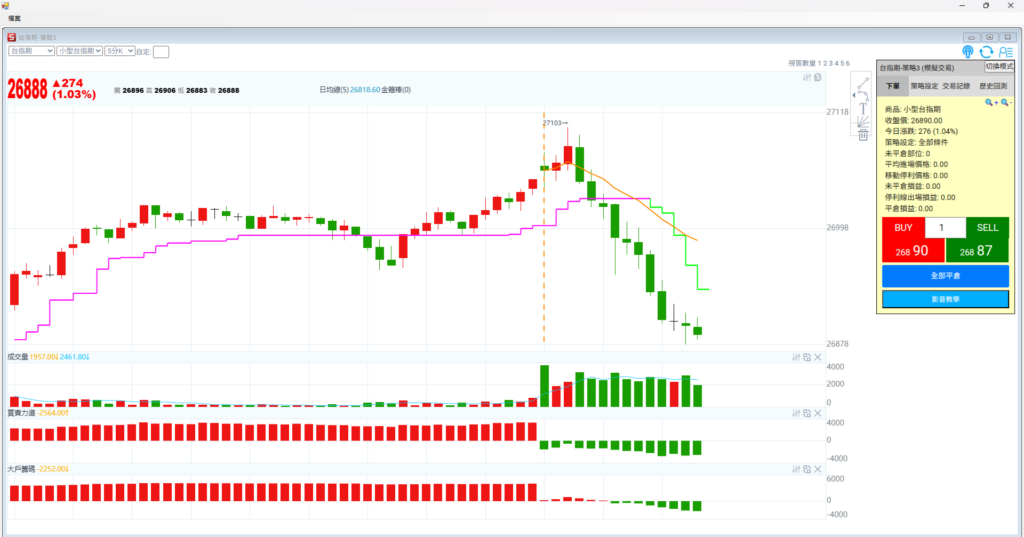The image size is (1024, 537).
Task: Click the trash icon to delete drawings
Action: (x=861, y=135)
